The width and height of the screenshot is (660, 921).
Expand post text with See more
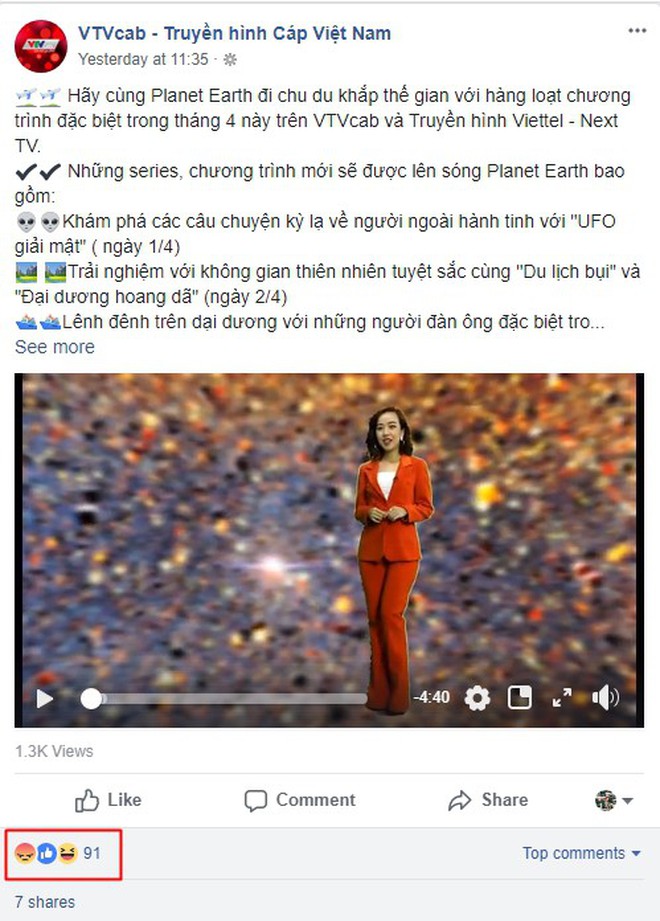coord(55,347)
